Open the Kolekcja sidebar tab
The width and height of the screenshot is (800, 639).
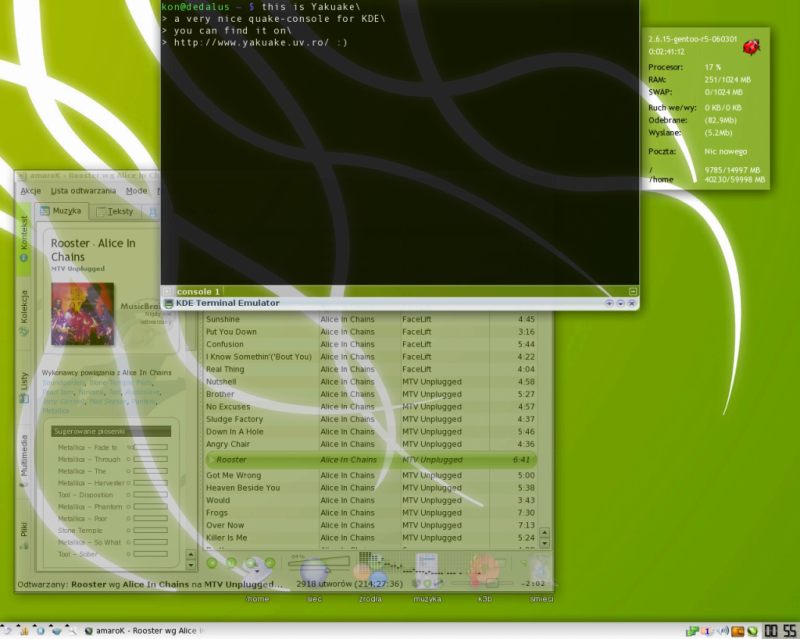[x=23, y=312]
